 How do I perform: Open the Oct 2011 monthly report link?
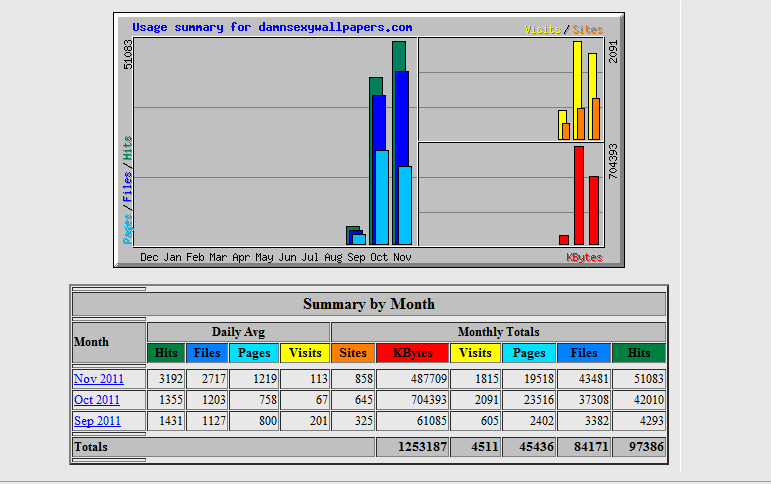(96, 400)
